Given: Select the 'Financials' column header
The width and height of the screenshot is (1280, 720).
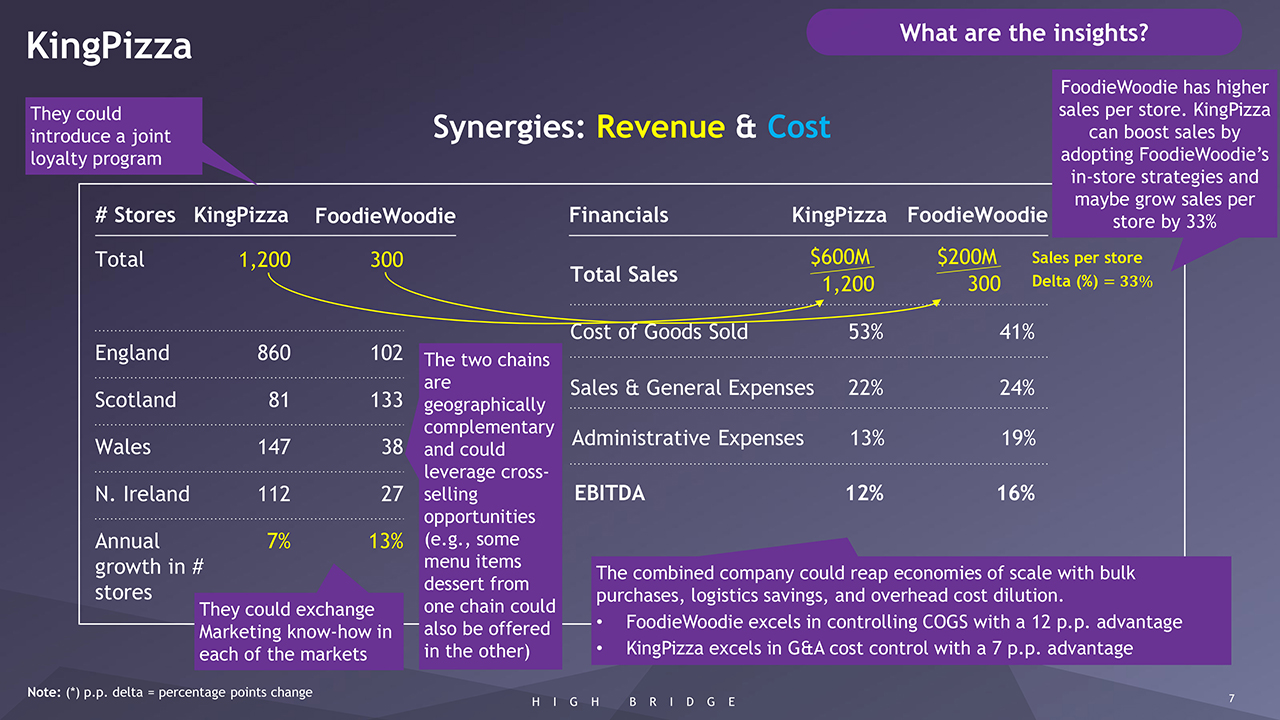Looking at the screenshot, I should pos(618,215).
